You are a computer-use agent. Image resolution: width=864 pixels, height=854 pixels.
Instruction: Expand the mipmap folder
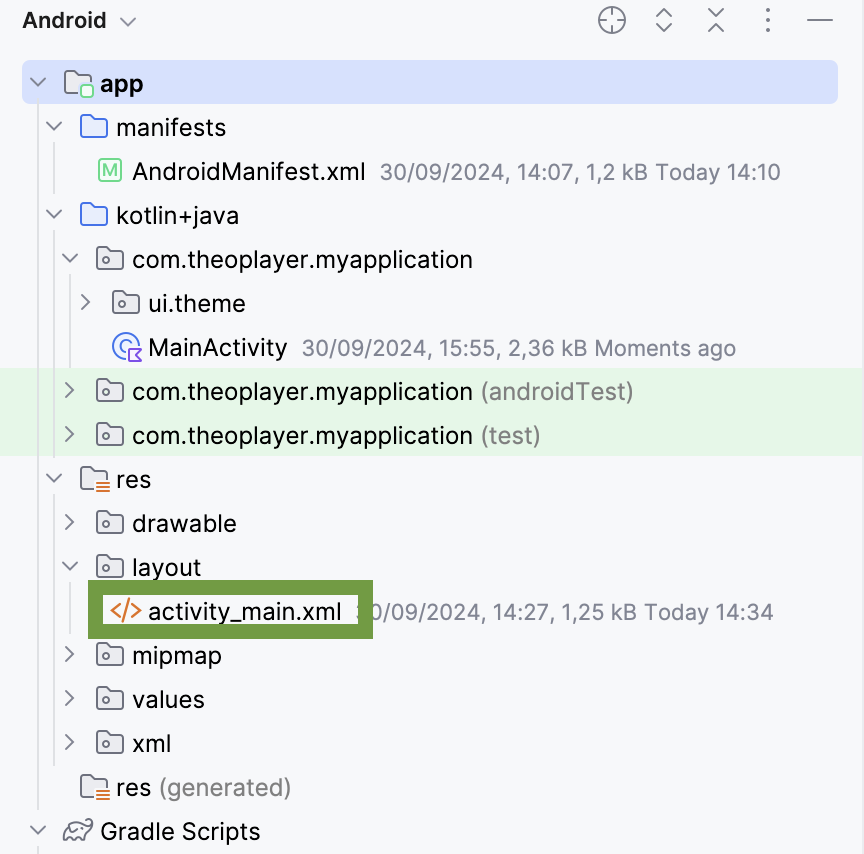coord(69,656)
